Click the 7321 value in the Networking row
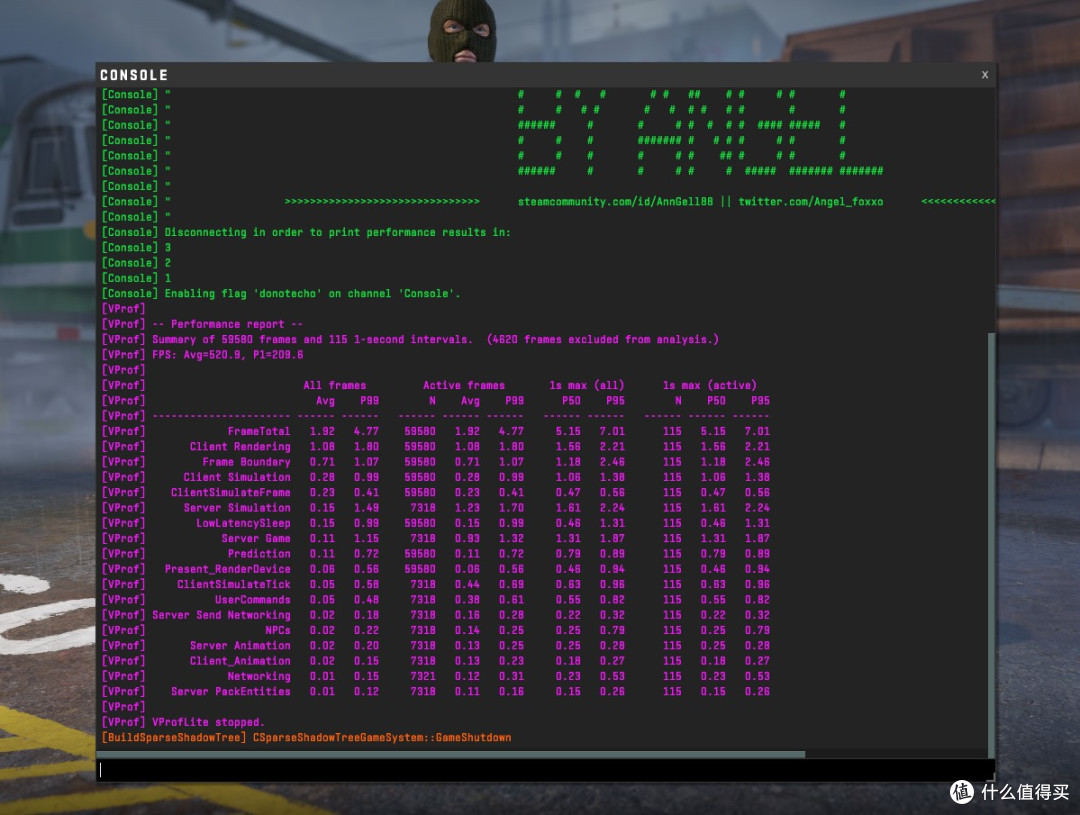1080x815 pixels. [423, 676]
